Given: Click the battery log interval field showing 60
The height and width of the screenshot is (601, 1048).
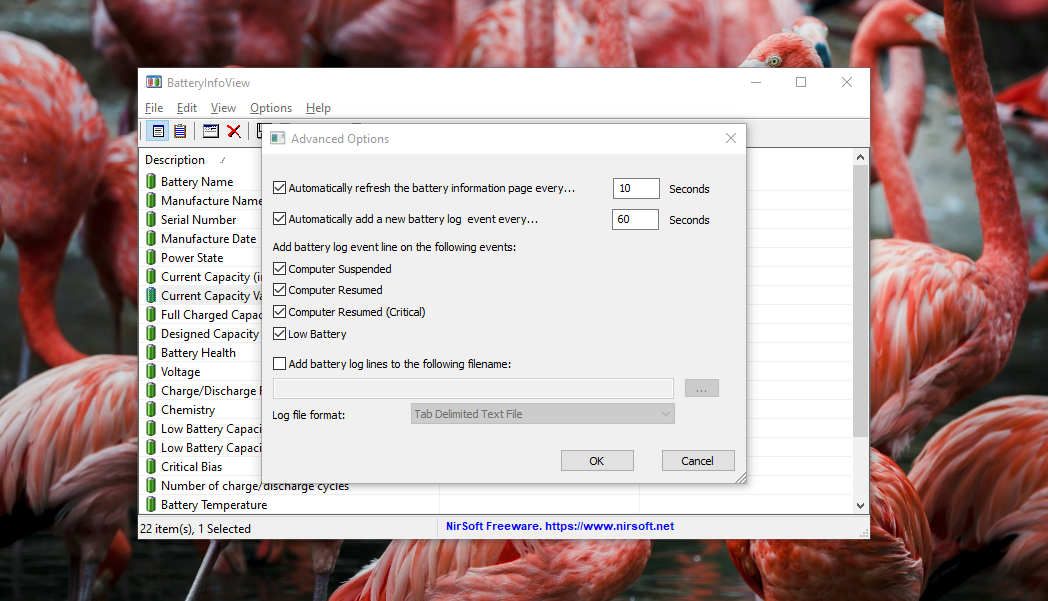Looking at the screenshot, I should [635, 219].
